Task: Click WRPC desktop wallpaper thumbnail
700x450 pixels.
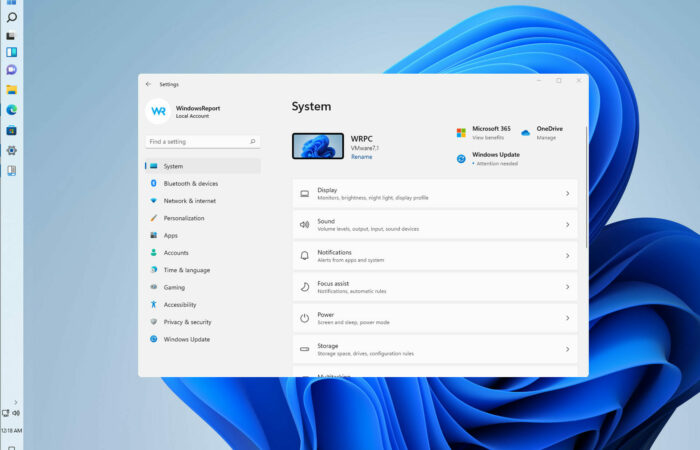Action: [x=318, y=146]
